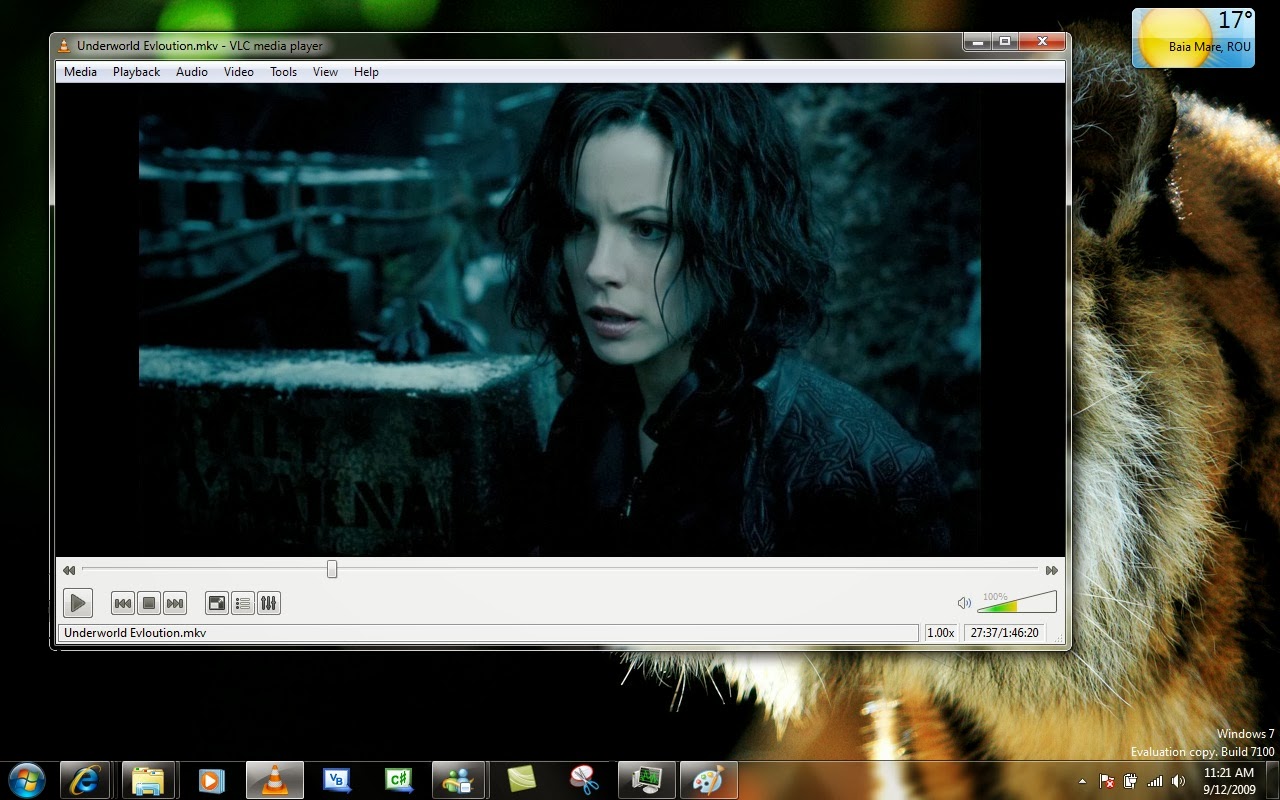Launch Internet Explorer from taskbar

click(85, 780)
